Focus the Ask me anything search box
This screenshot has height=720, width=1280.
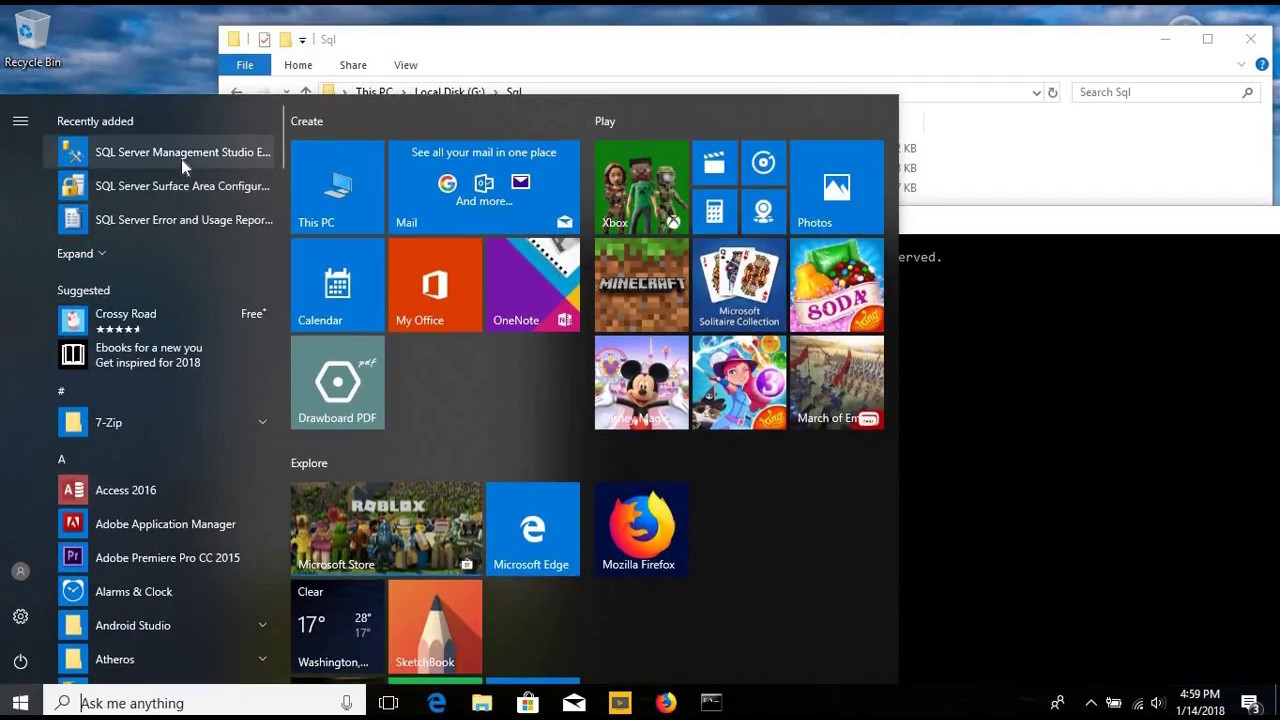[205, 703]
